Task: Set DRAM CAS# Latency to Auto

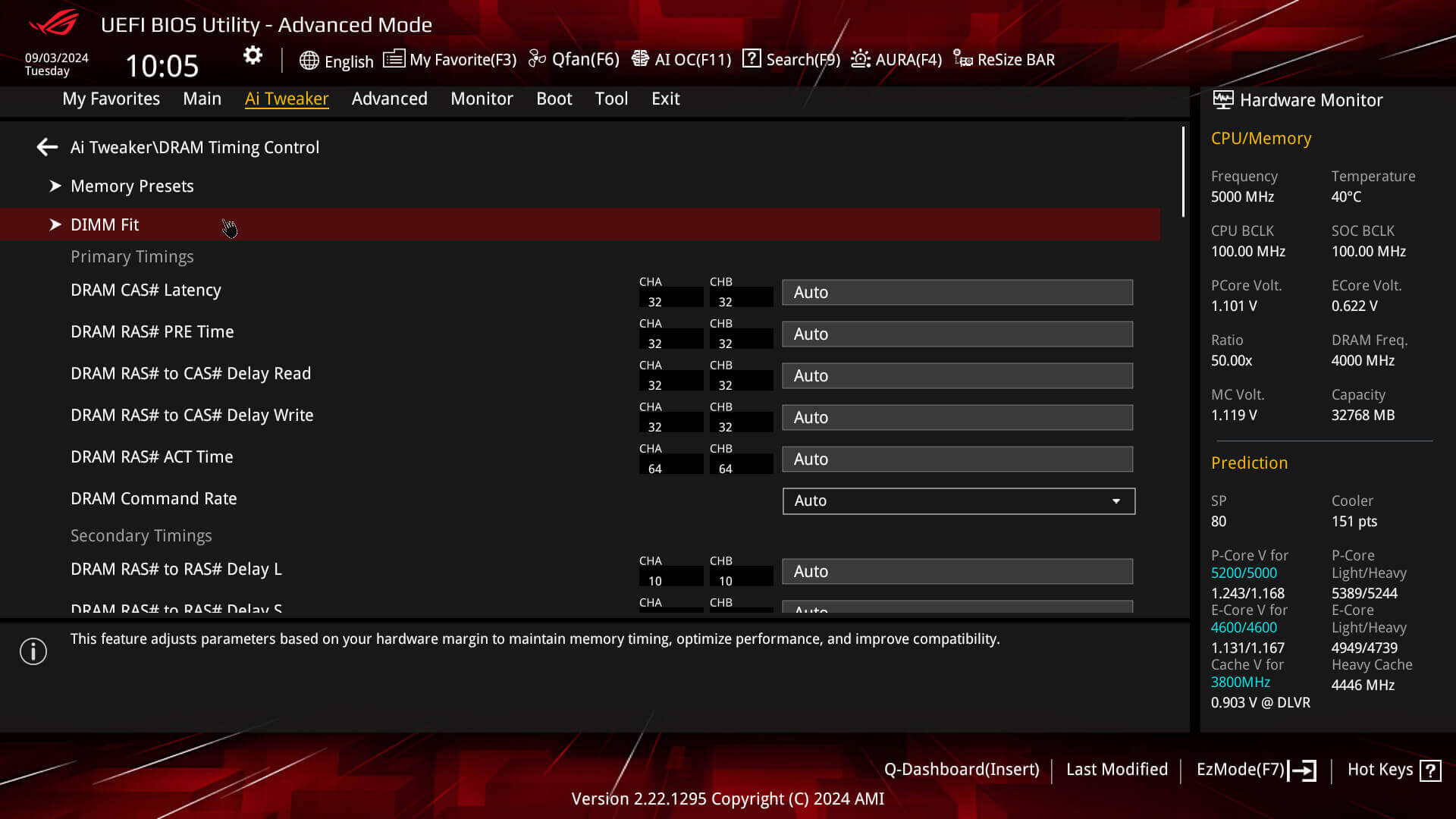Action: tap(957, 292)
